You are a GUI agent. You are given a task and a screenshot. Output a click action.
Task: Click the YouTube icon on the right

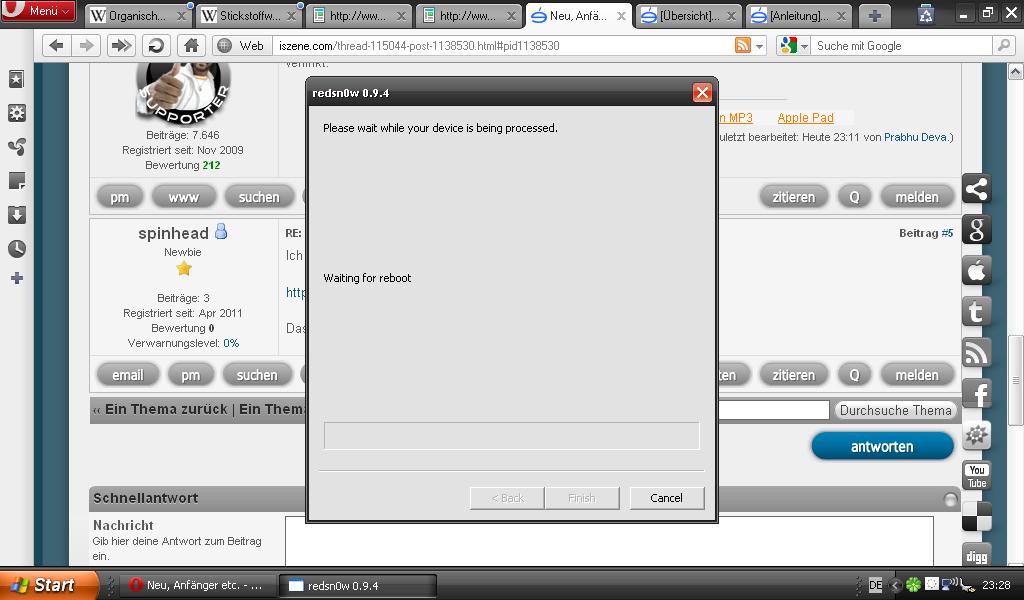[x=976, y=476]
